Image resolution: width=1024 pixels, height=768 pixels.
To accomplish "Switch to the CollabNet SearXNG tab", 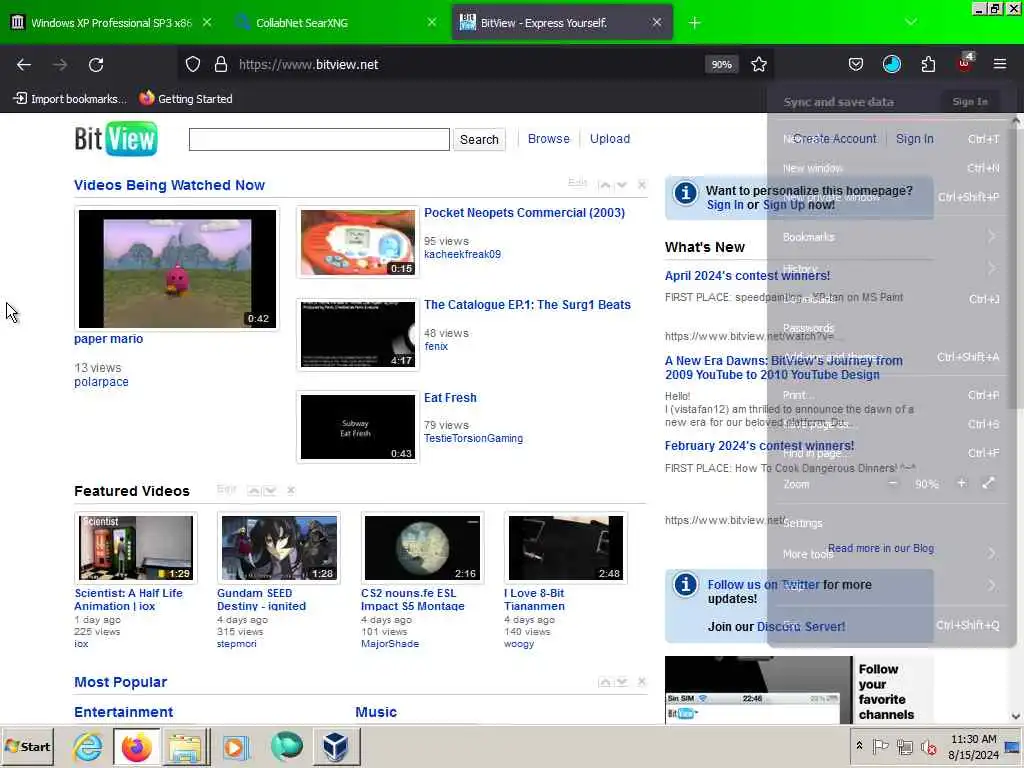I will [336, 23].
